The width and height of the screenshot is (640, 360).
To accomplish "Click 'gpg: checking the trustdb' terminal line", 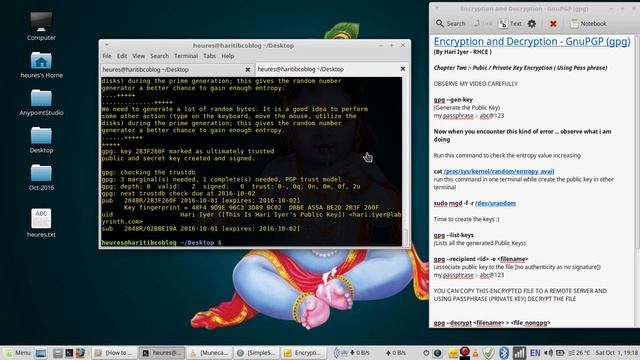I will [x=149, y=172].
